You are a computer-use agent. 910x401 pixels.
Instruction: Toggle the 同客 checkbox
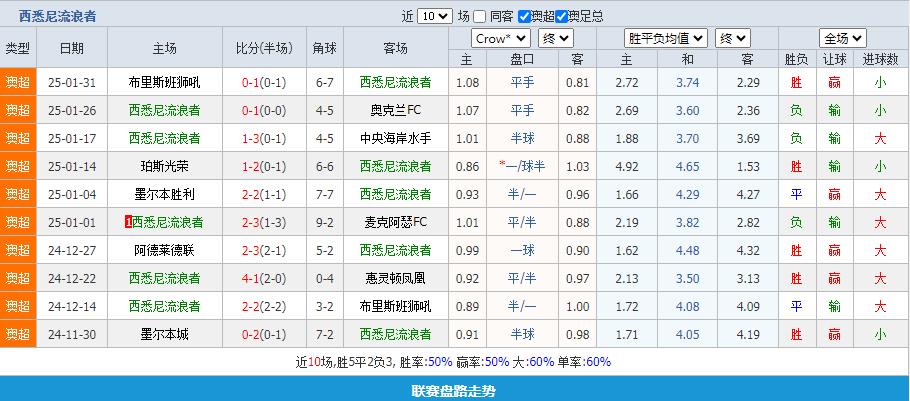(x=480, y=16)
